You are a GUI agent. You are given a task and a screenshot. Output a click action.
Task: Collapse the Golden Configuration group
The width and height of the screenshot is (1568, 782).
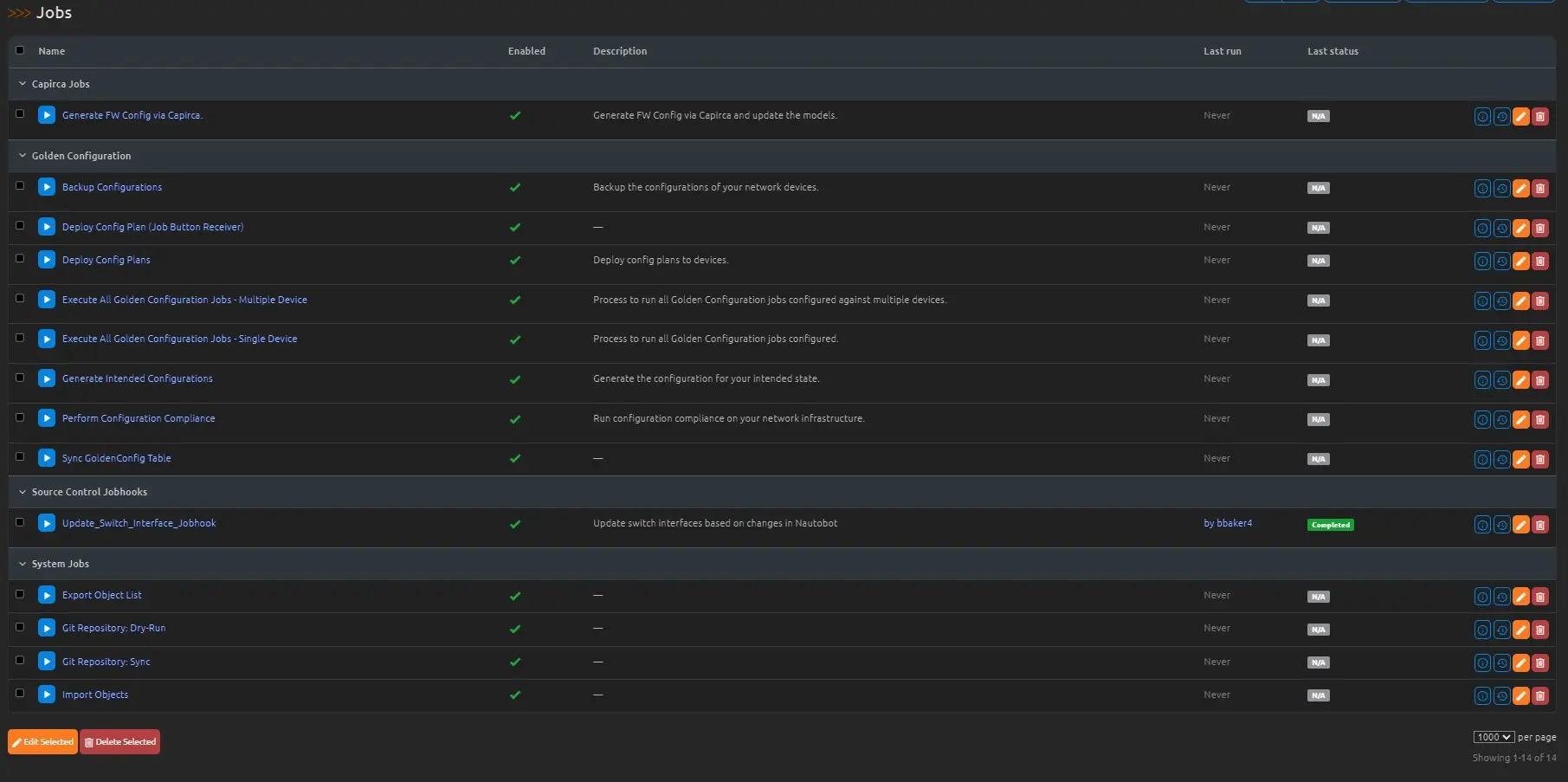click(x=23, y=156)
